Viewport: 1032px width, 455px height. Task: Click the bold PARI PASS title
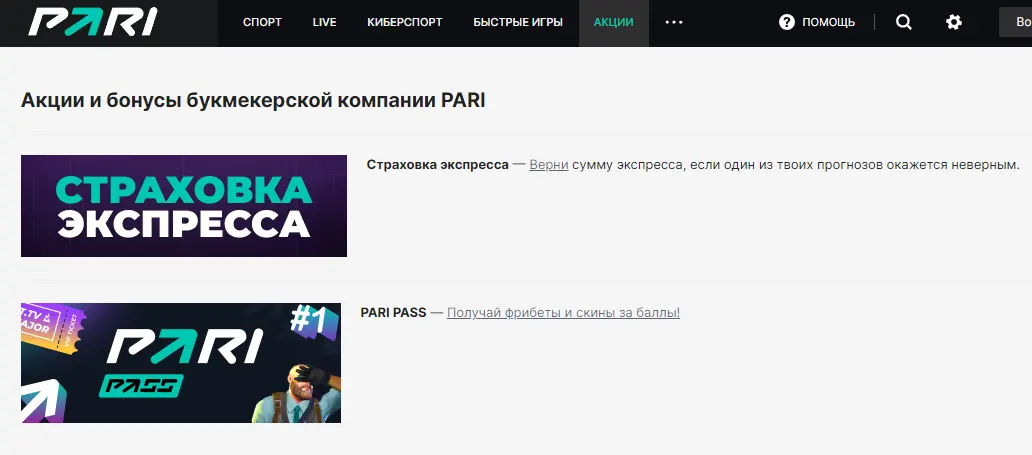click(393, 313)
